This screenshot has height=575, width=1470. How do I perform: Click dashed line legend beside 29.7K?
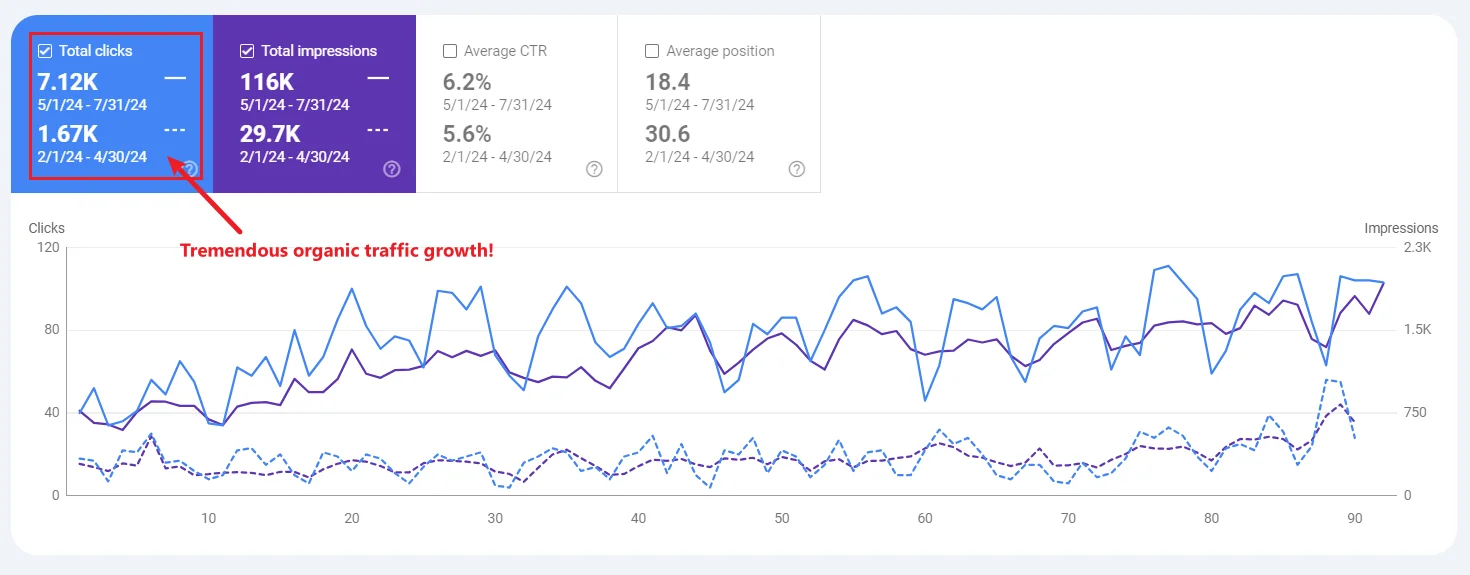[x=378, y=130]
